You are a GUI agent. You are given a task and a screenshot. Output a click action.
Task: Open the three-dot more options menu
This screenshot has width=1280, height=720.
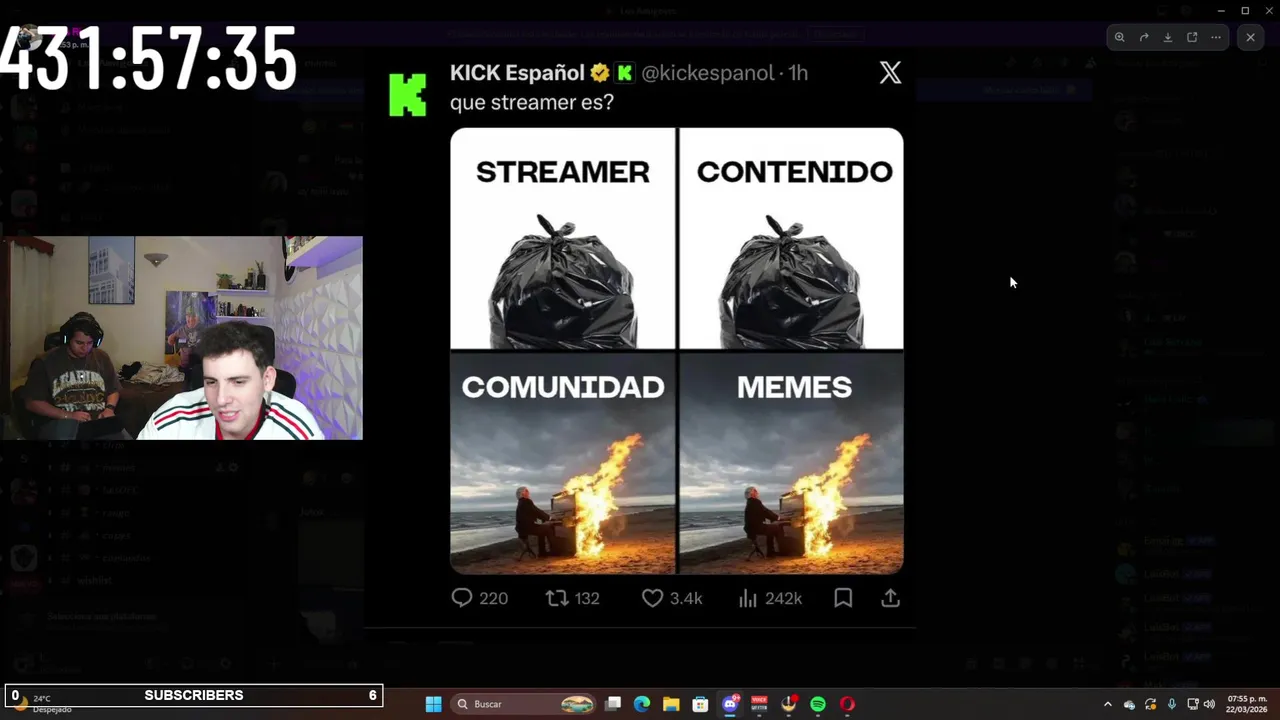click(x=1216, y=37)
